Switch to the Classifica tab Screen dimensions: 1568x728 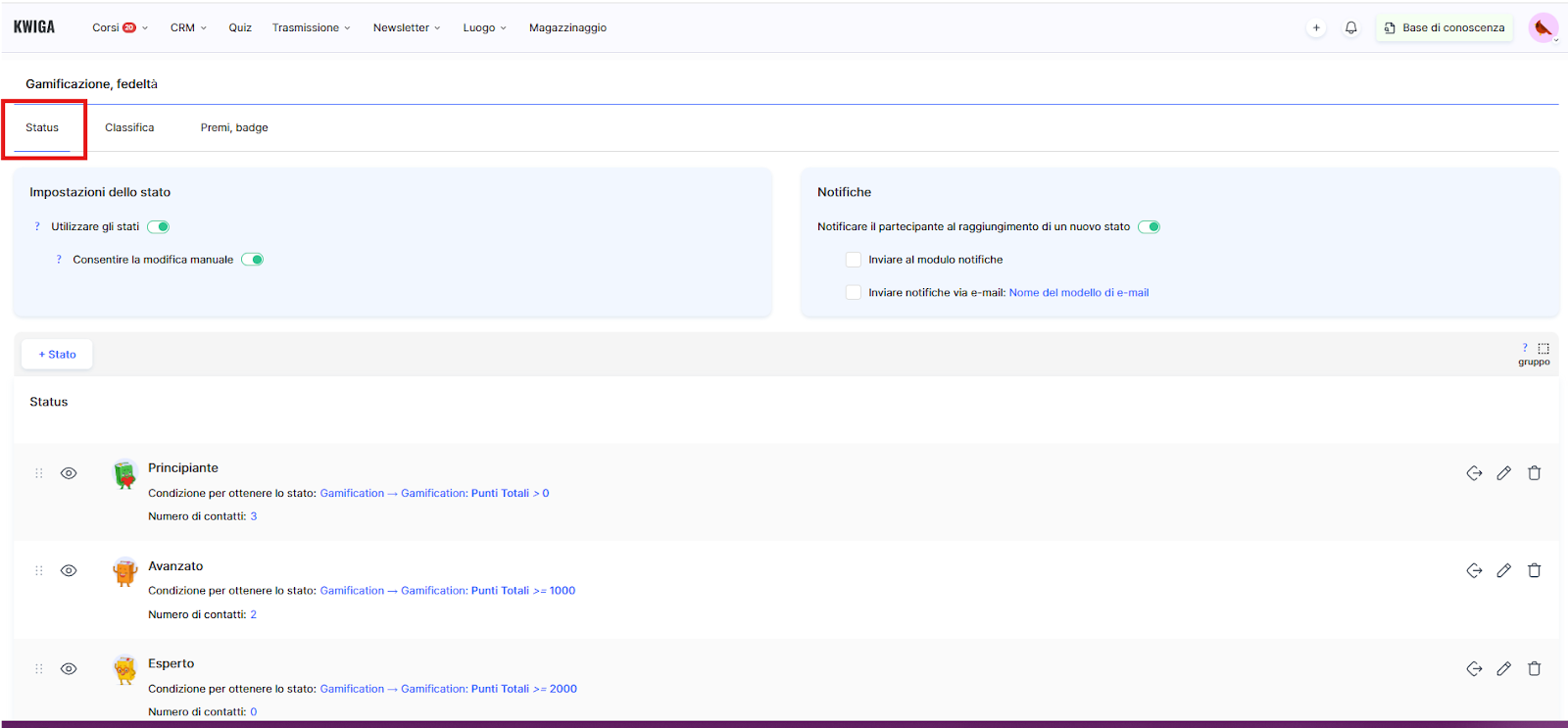(129, 127)
